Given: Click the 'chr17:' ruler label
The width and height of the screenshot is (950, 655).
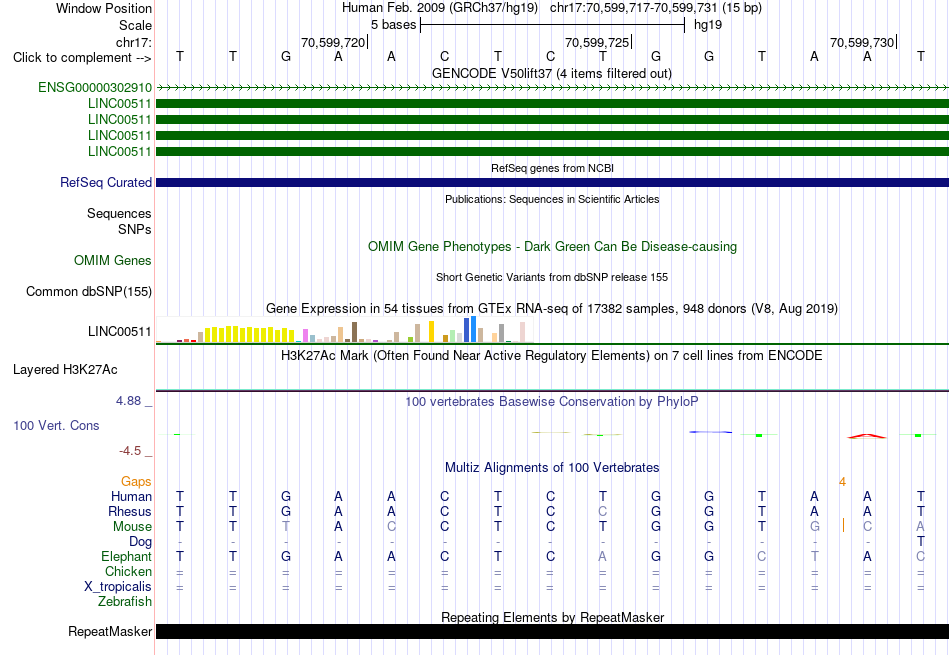Looking at the screenshot, I should (134, 42).
